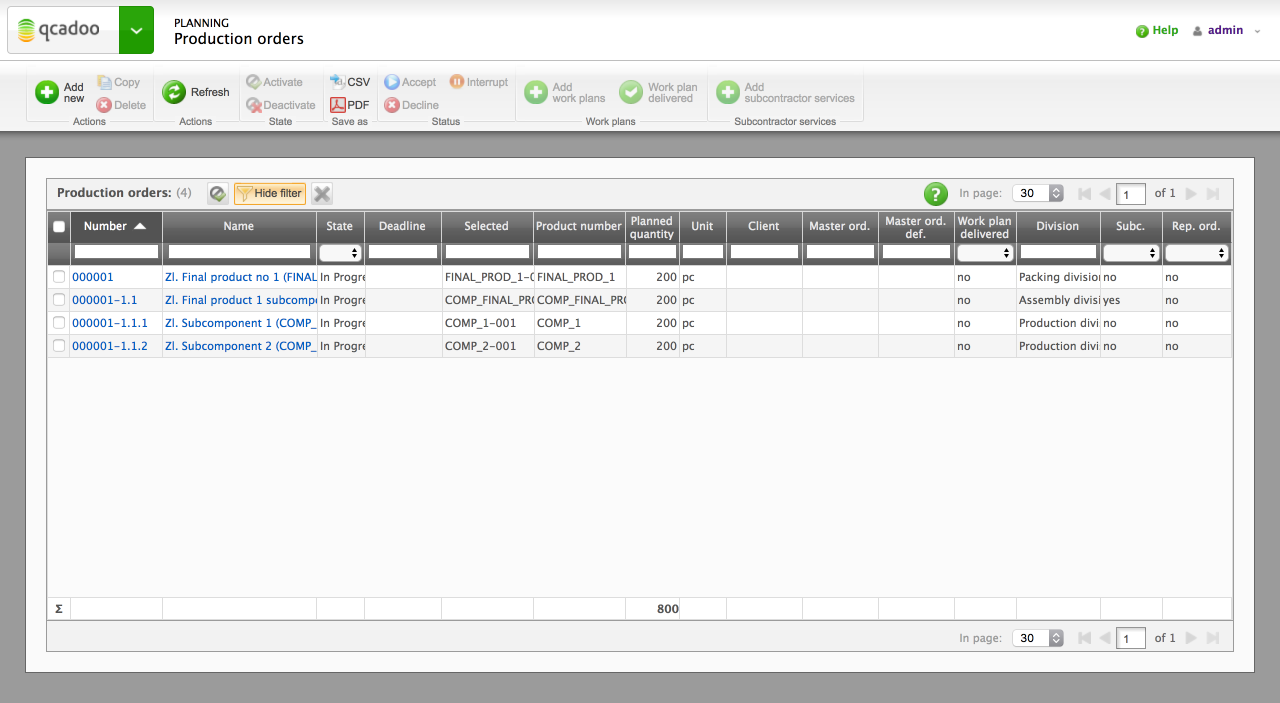The width and height of the screenshot is (1280, 703).
Task: Accept the selected order
Action: pos(410,81)
